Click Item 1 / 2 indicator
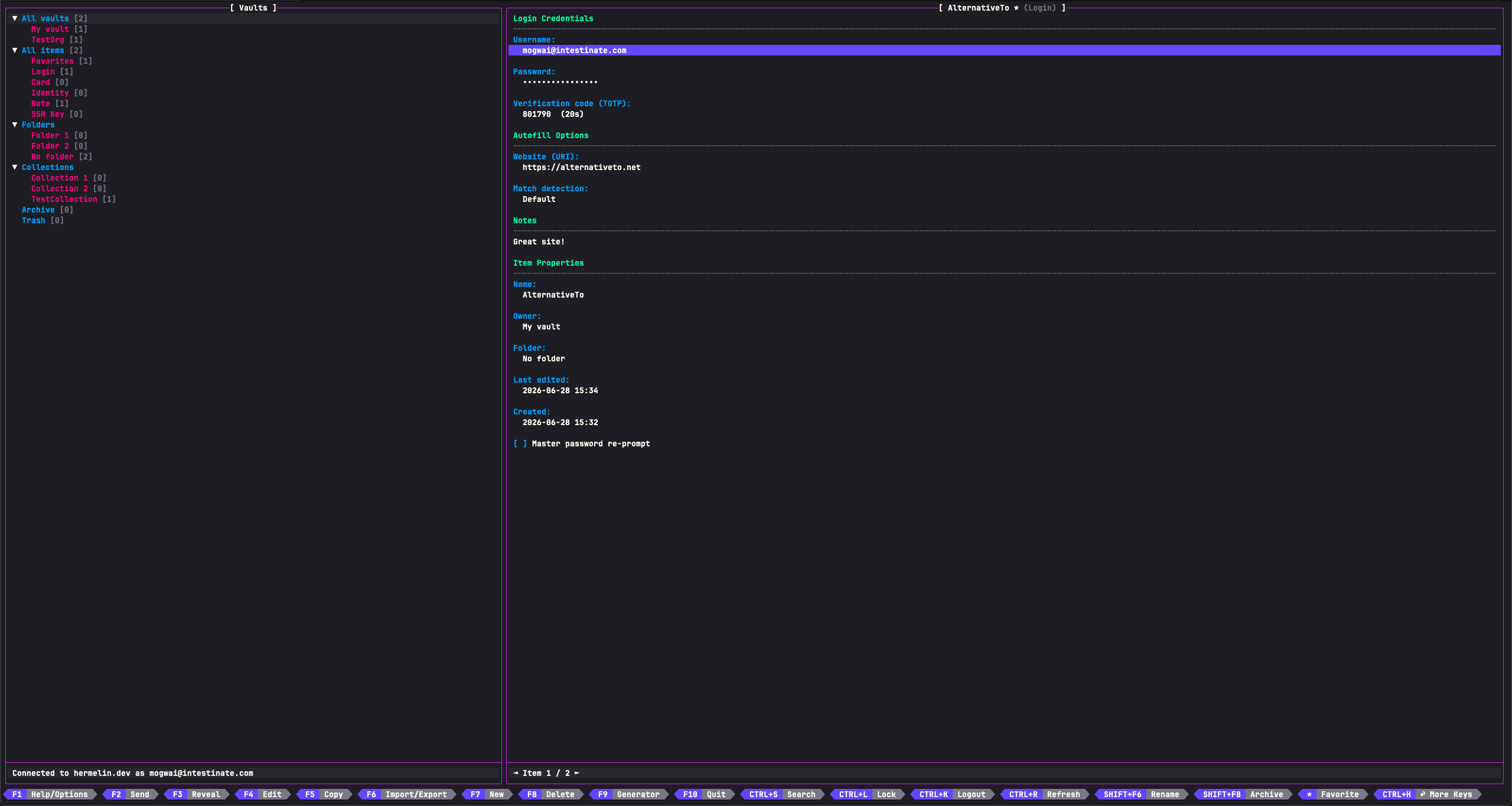 point(546,773)
